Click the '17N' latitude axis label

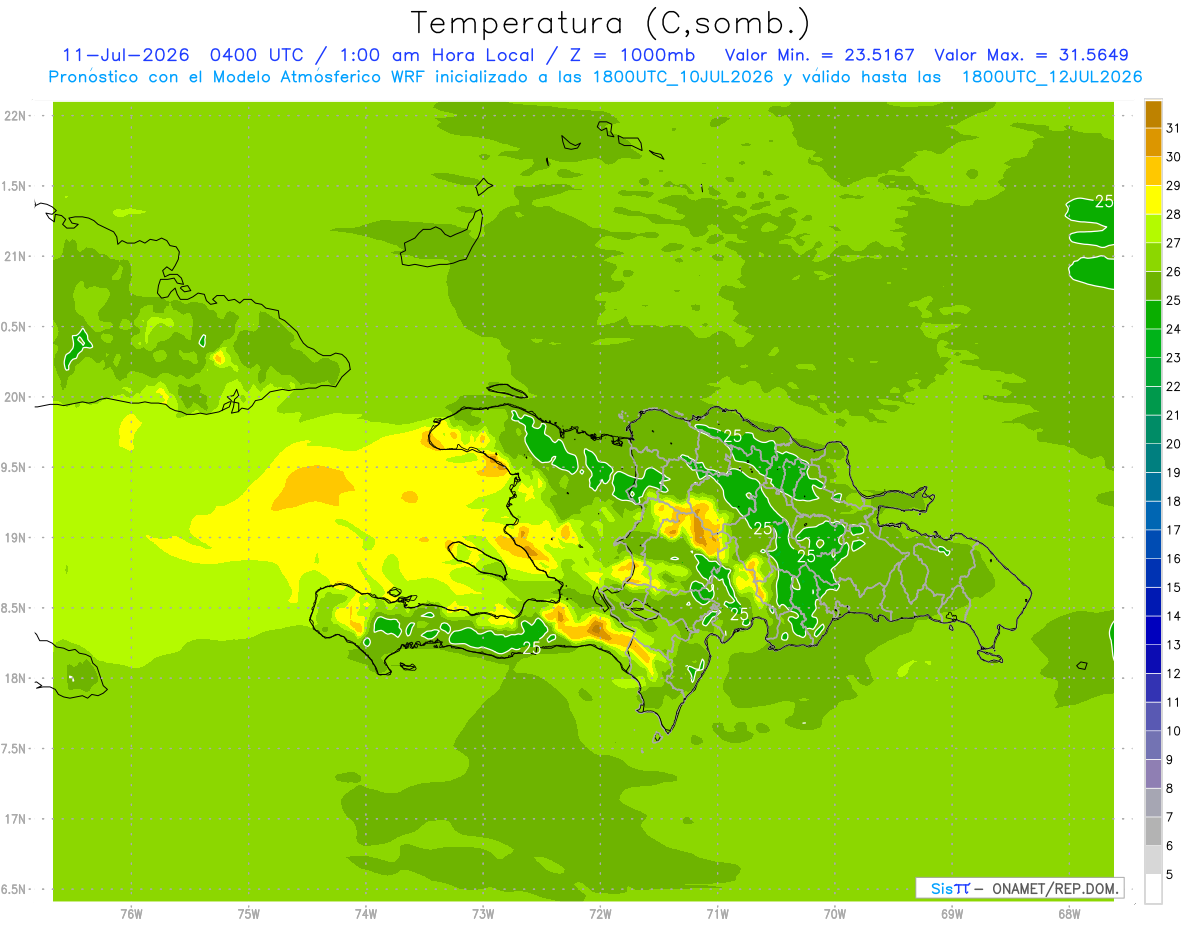coord(17,819)
